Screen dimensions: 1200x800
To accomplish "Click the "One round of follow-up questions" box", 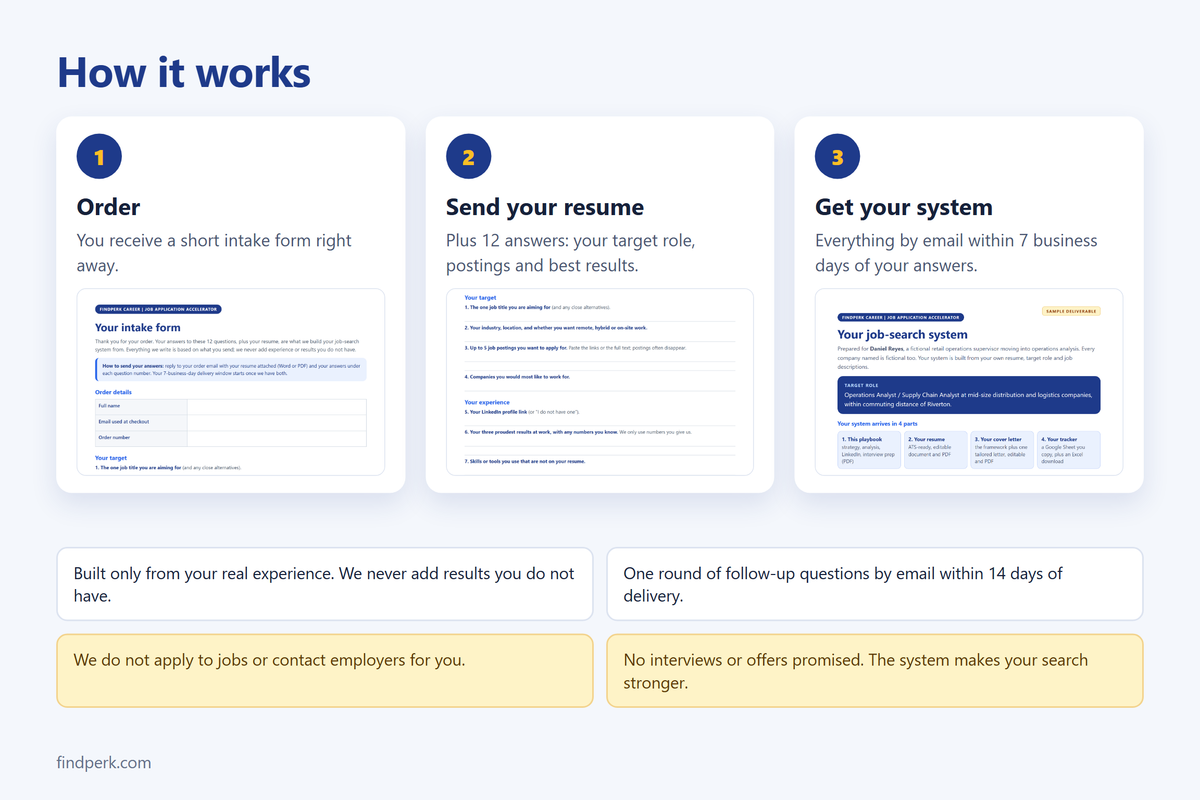I will click(875, 584).
